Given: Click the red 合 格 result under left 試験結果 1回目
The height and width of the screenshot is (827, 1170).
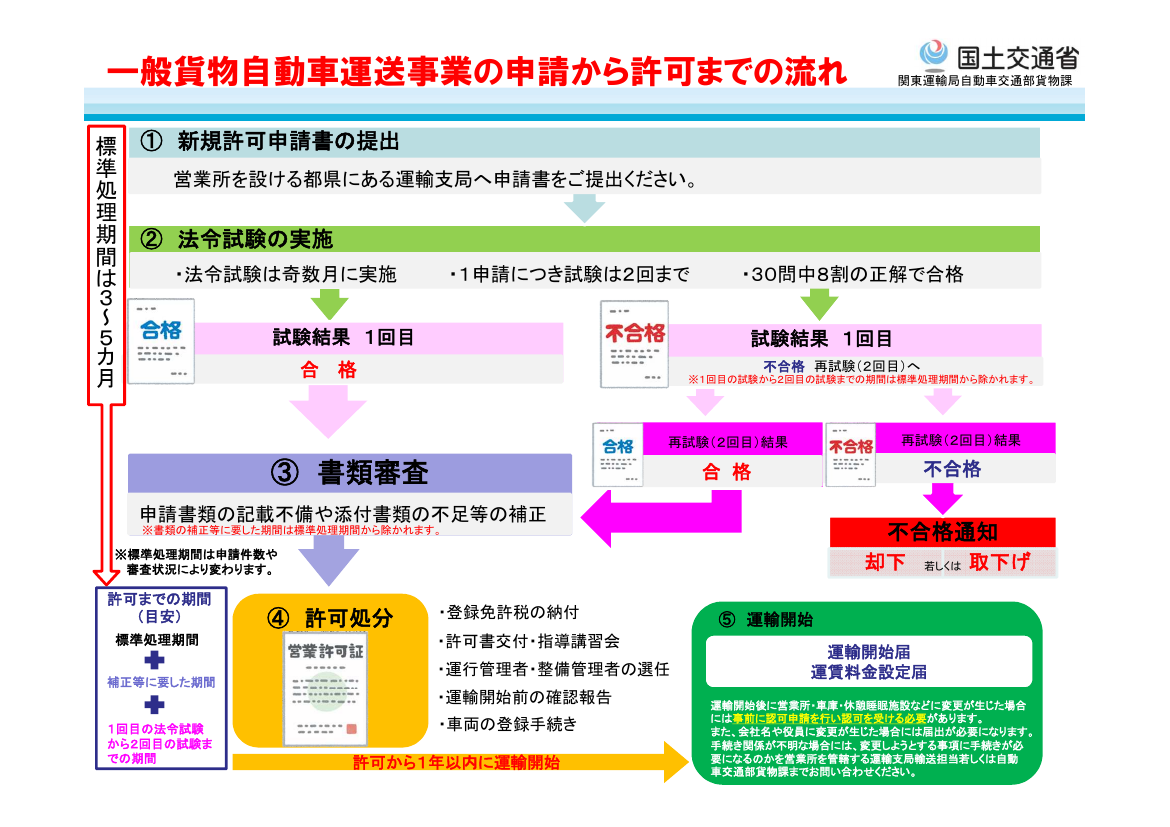Looking at the screenshot, I should [x=328, y=369].
